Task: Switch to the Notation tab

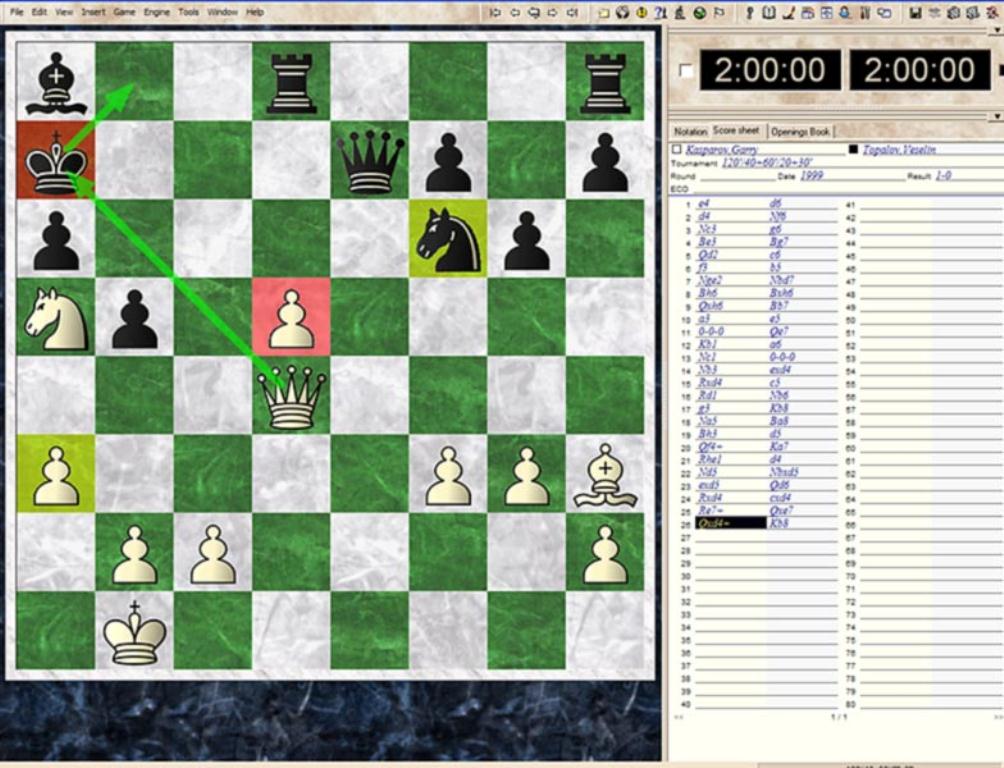Action: click(x=690, y=131)
